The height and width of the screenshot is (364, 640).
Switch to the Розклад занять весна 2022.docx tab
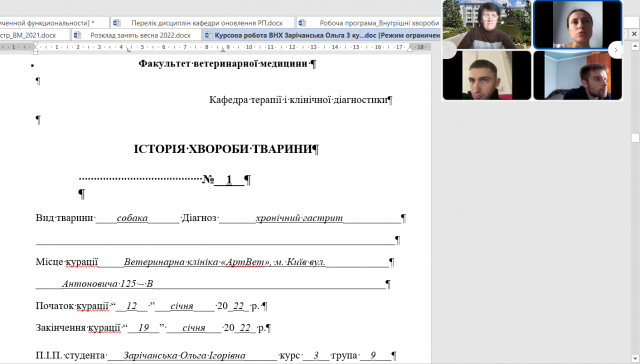(136, 36)
